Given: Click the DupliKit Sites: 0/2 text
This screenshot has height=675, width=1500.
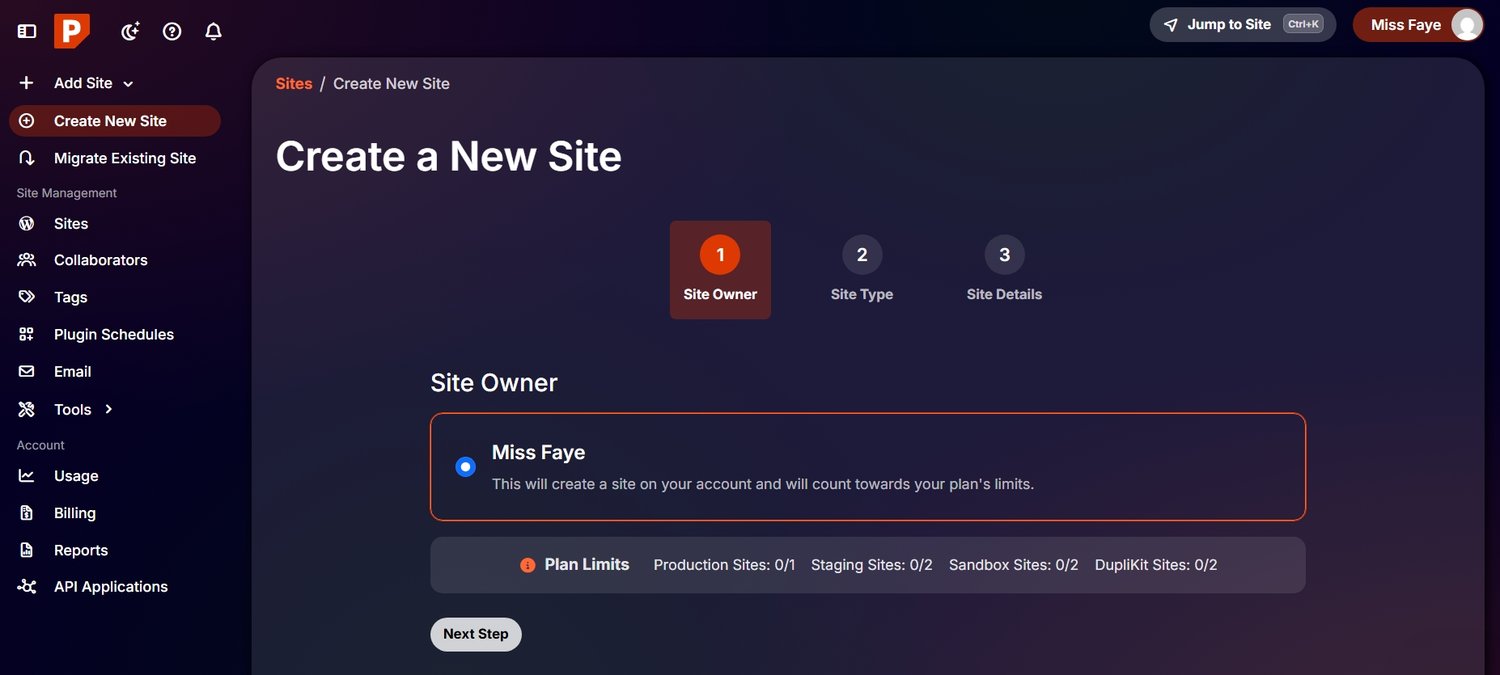Looking at the screenshot, I should 1156,565.
